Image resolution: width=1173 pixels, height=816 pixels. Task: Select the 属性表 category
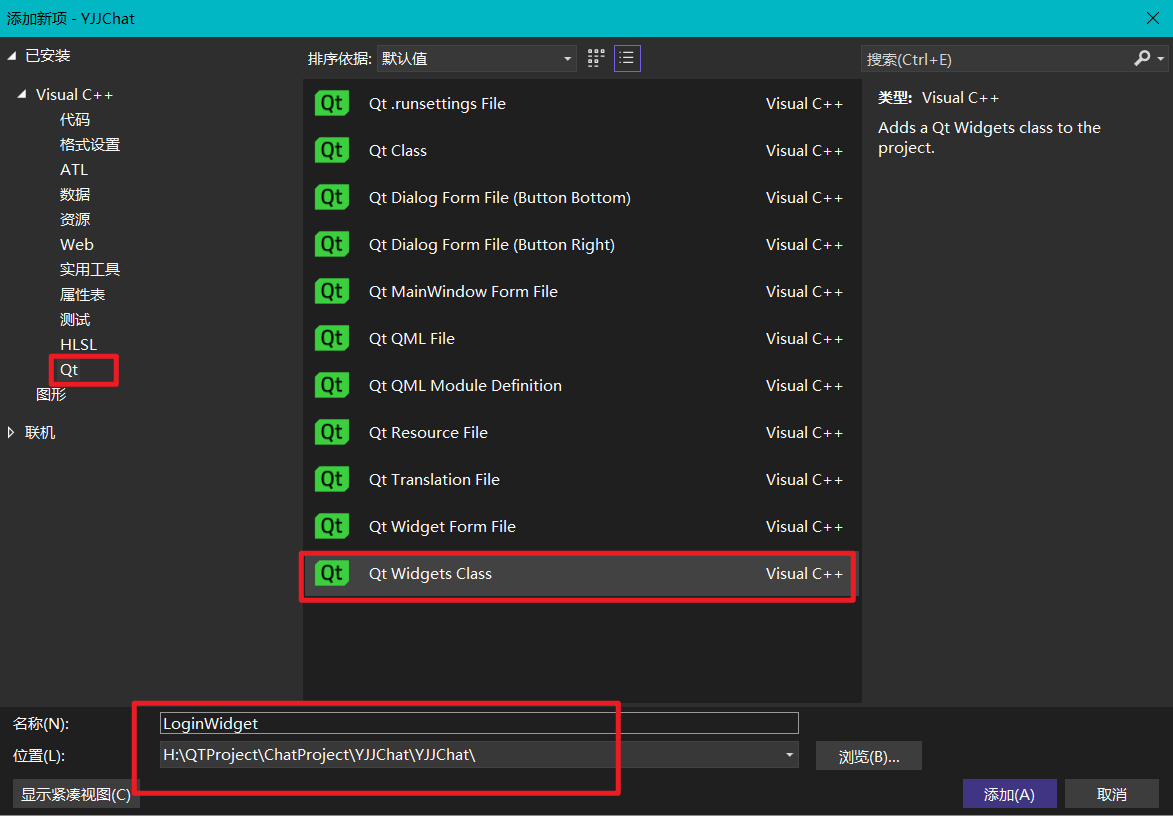coord(82,295)
